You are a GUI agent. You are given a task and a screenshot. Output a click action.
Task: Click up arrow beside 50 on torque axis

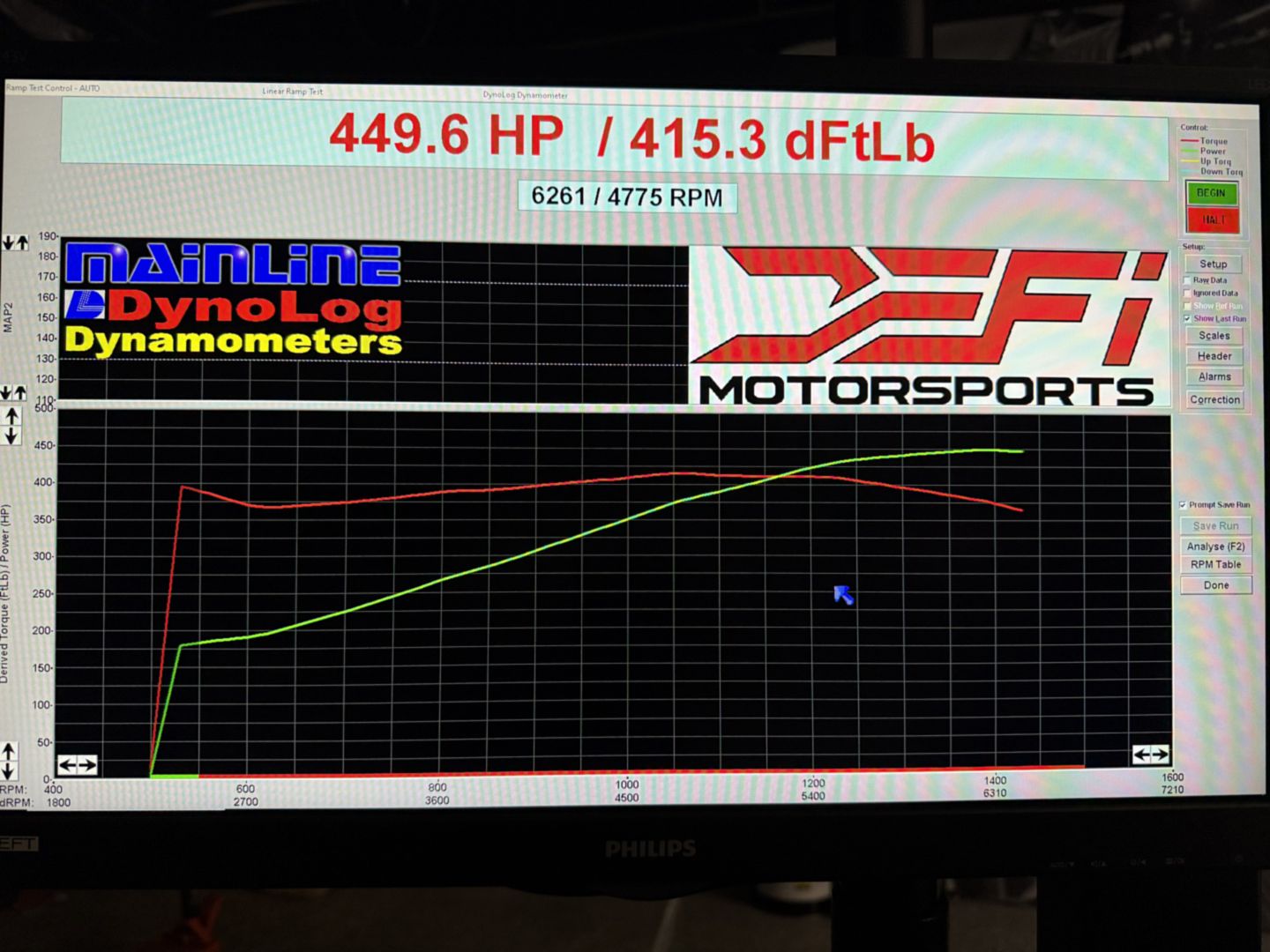coord(9,752)
